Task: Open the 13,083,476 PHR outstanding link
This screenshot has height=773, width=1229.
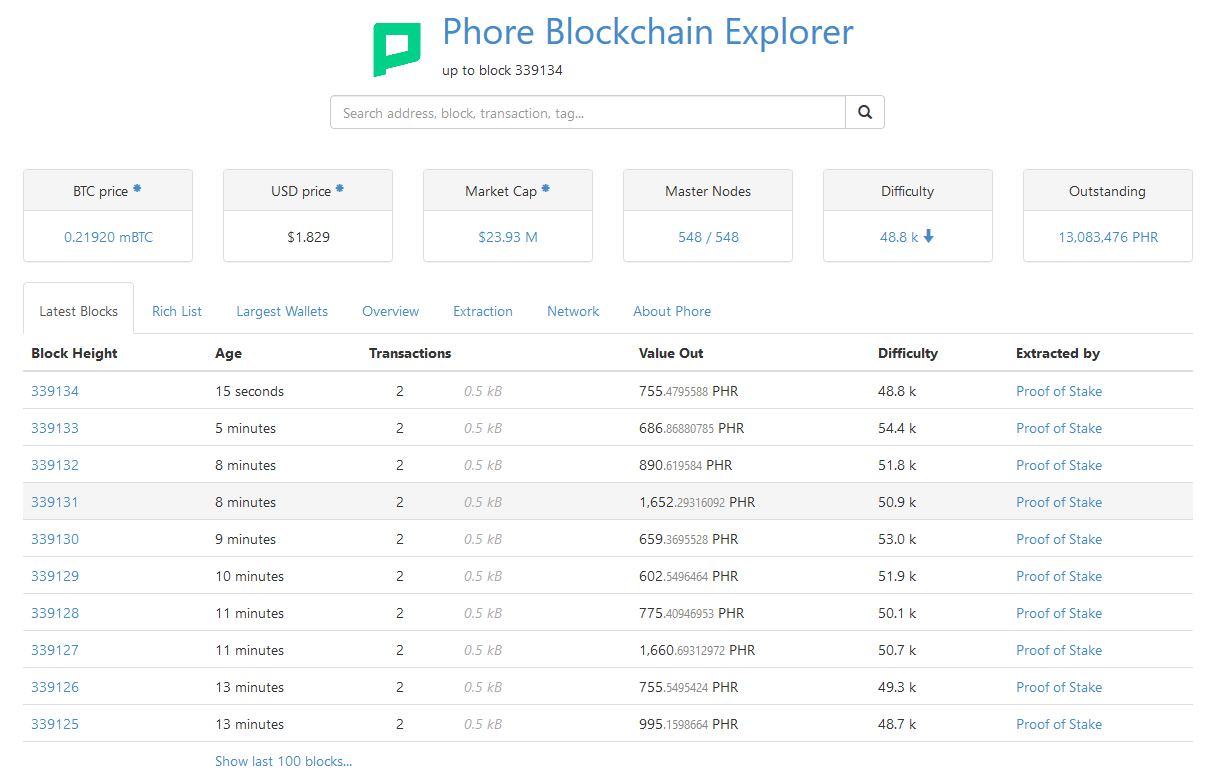Action: point(1108,237)
